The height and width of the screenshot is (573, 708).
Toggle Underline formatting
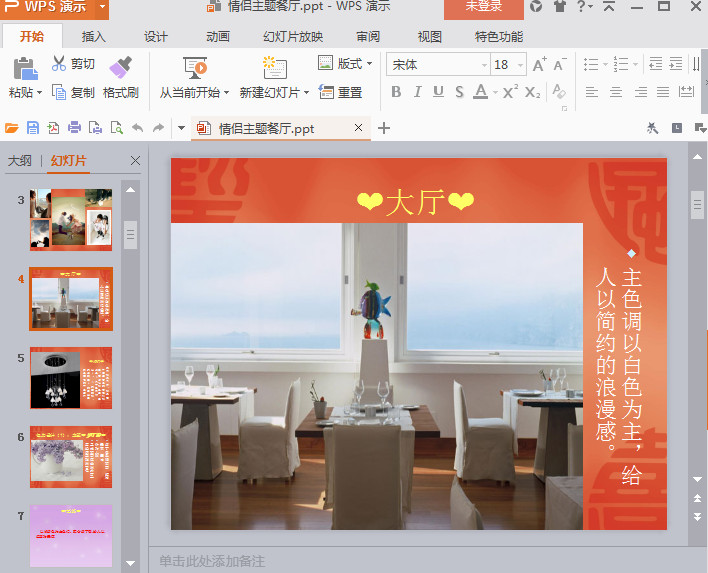438,92
